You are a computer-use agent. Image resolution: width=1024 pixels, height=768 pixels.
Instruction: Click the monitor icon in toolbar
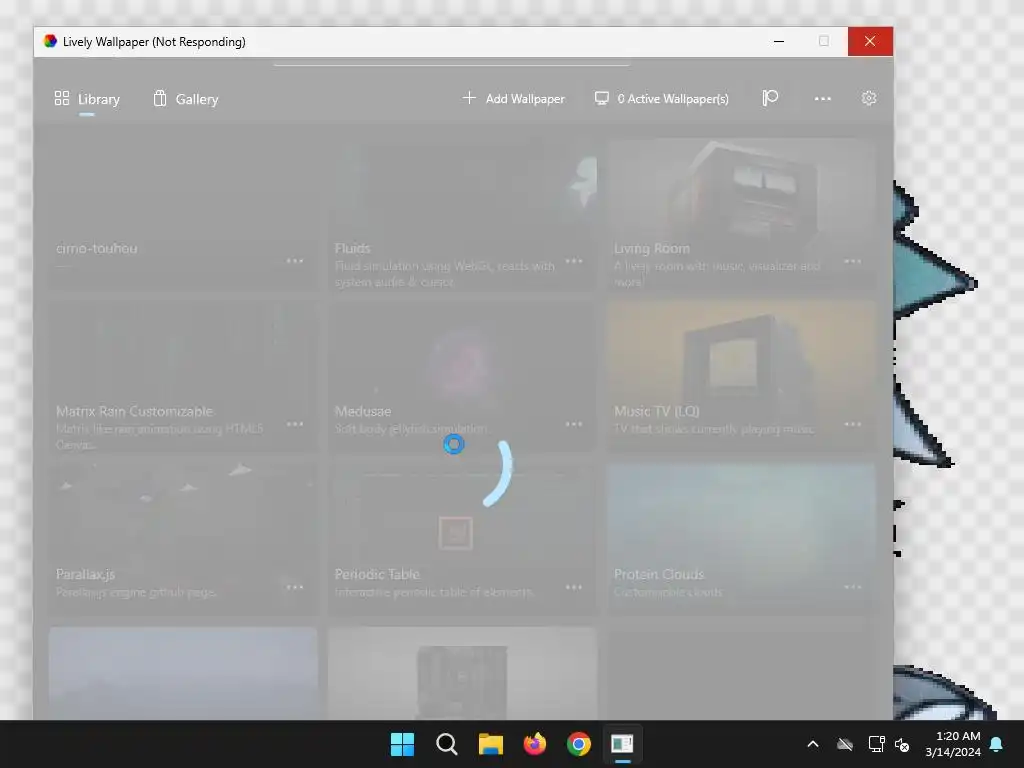tap(601, 98)
